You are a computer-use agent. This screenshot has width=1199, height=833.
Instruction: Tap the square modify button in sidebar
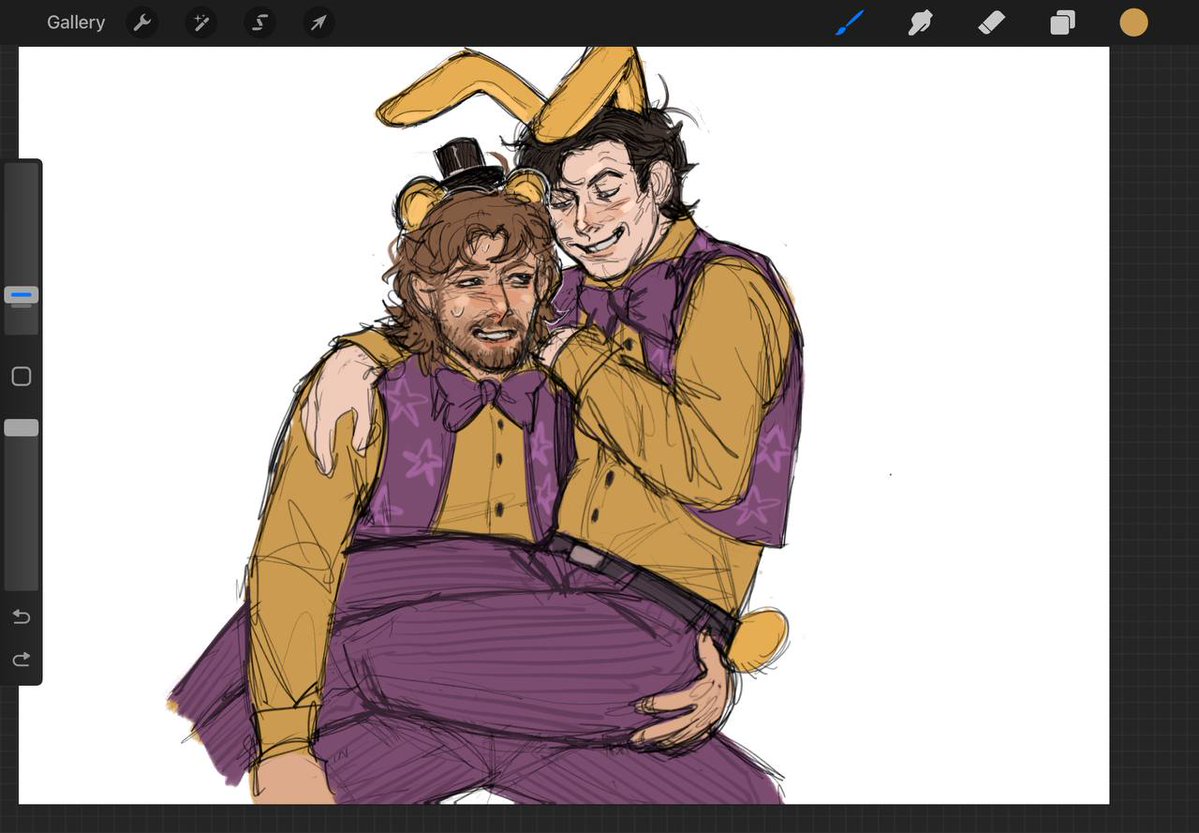point(21,376)
